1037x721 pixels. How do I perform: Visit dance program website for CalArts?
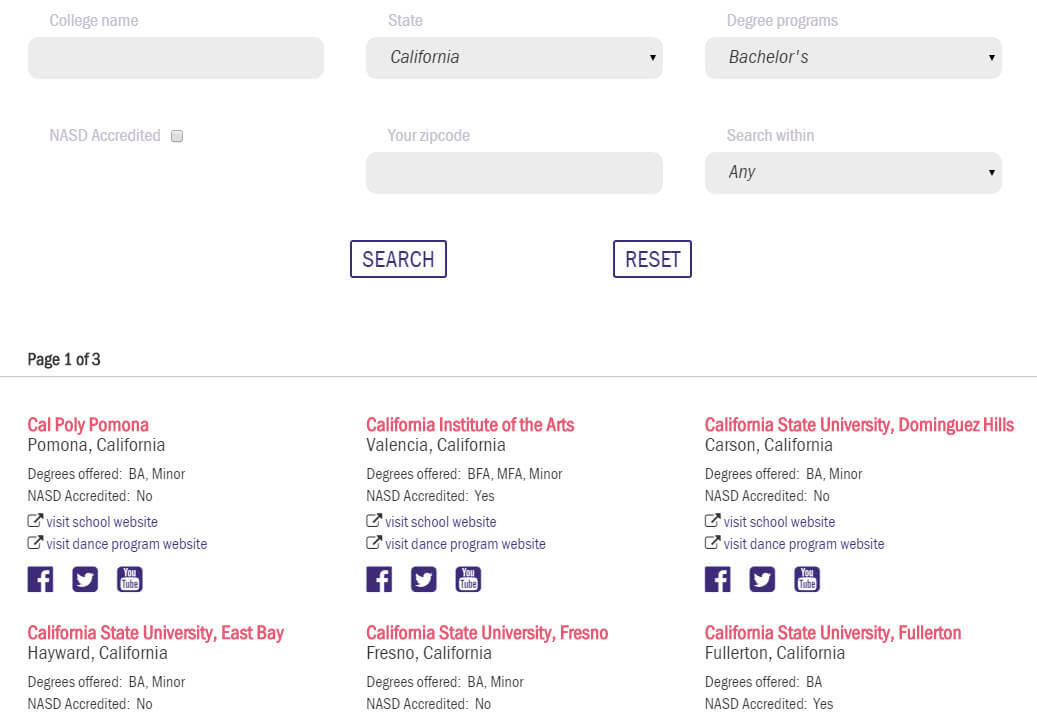[465, 544]
